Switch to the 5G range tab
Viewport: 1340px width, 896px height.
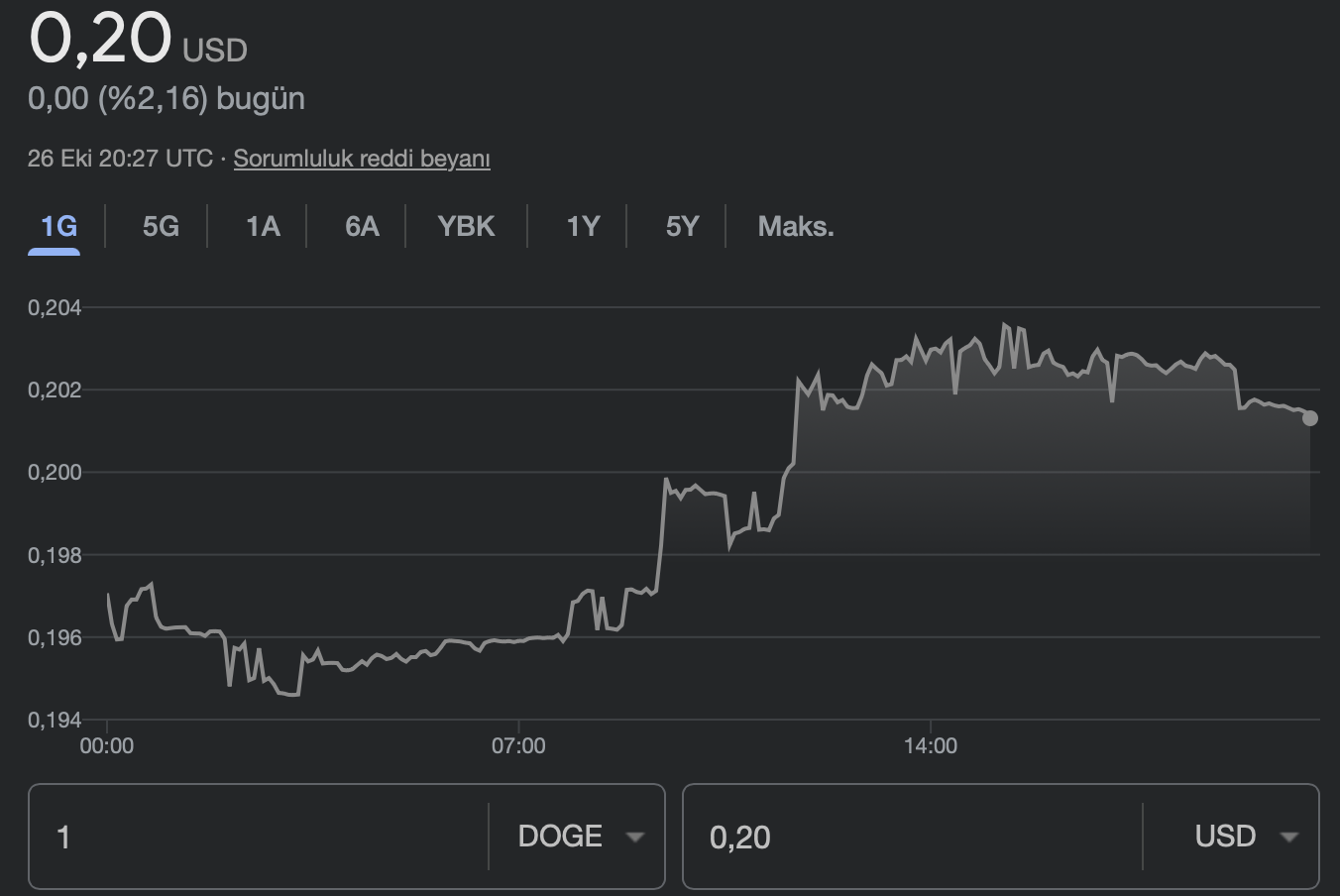[x=161, y=227]
